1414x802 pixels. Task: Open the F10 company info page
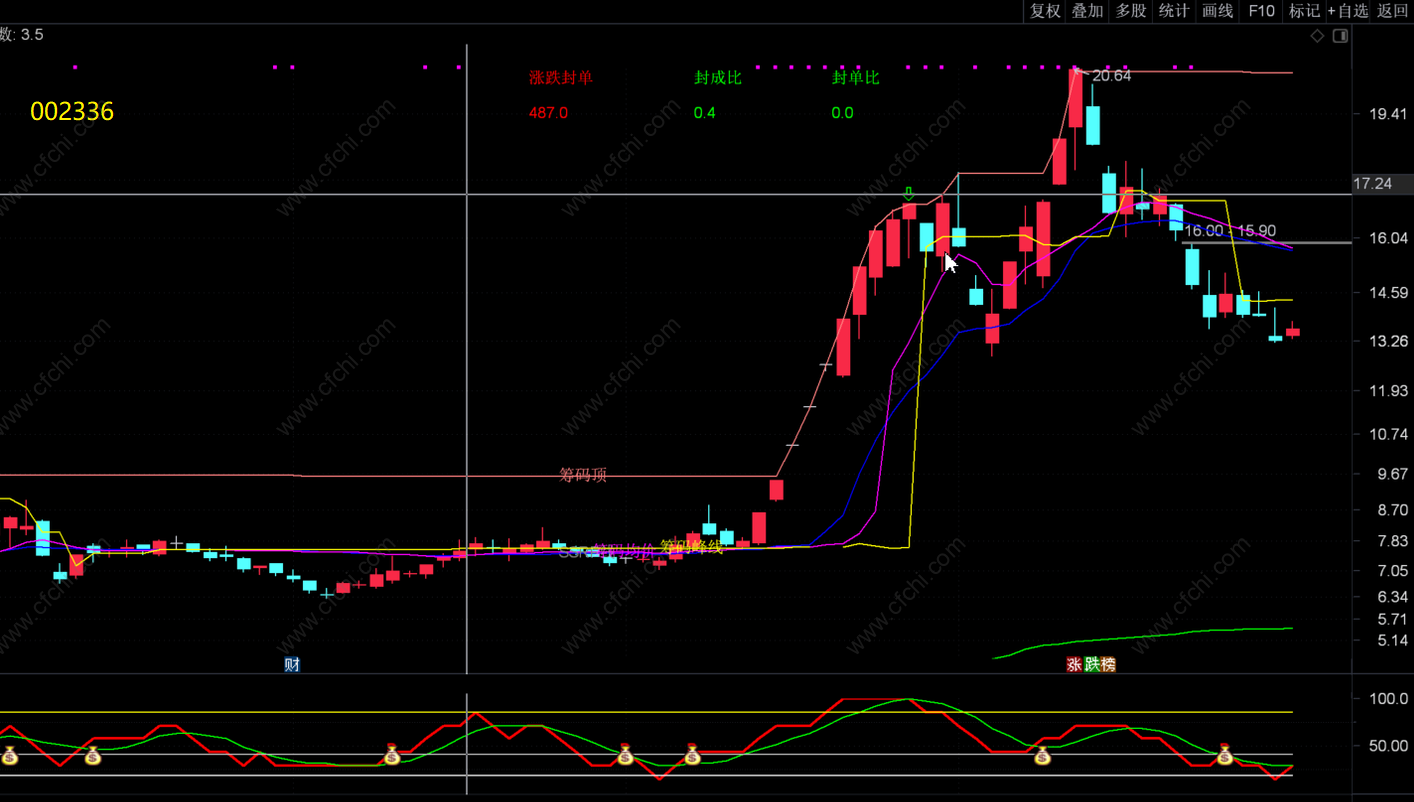[1261, 11]
